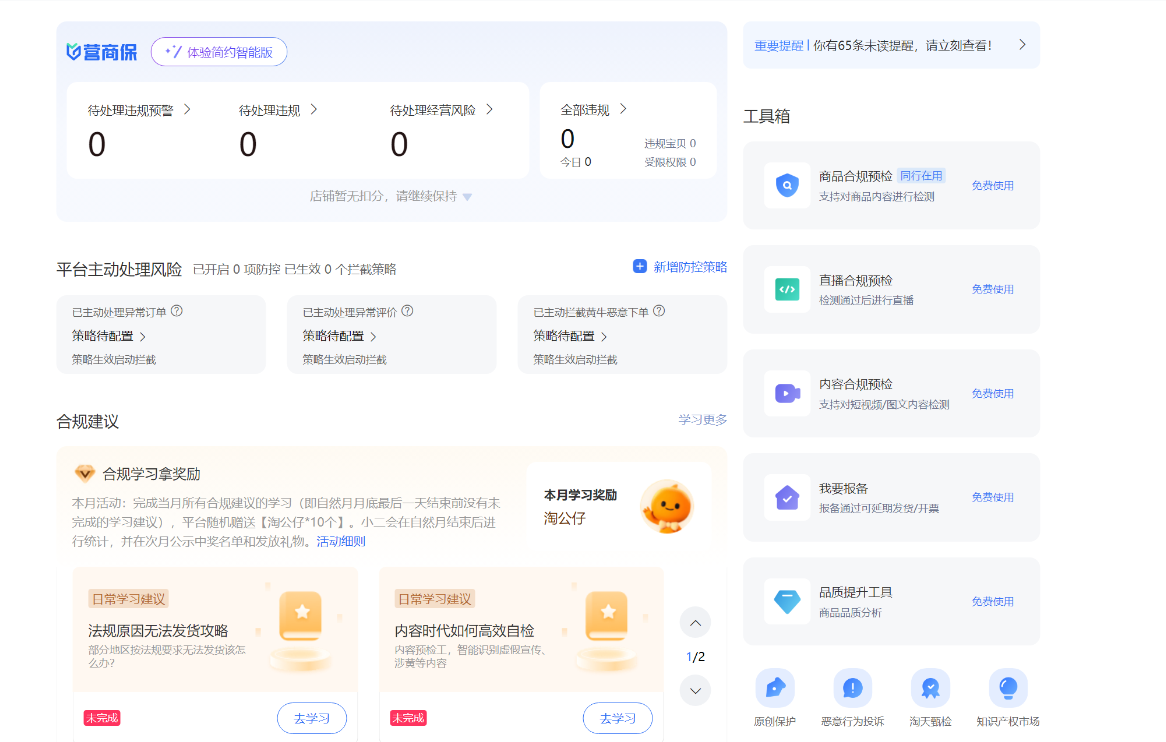Show next learning card with down arrow
Image resolution: width=1166 pixels, height=742 pixels.
[x=695, y=690]
